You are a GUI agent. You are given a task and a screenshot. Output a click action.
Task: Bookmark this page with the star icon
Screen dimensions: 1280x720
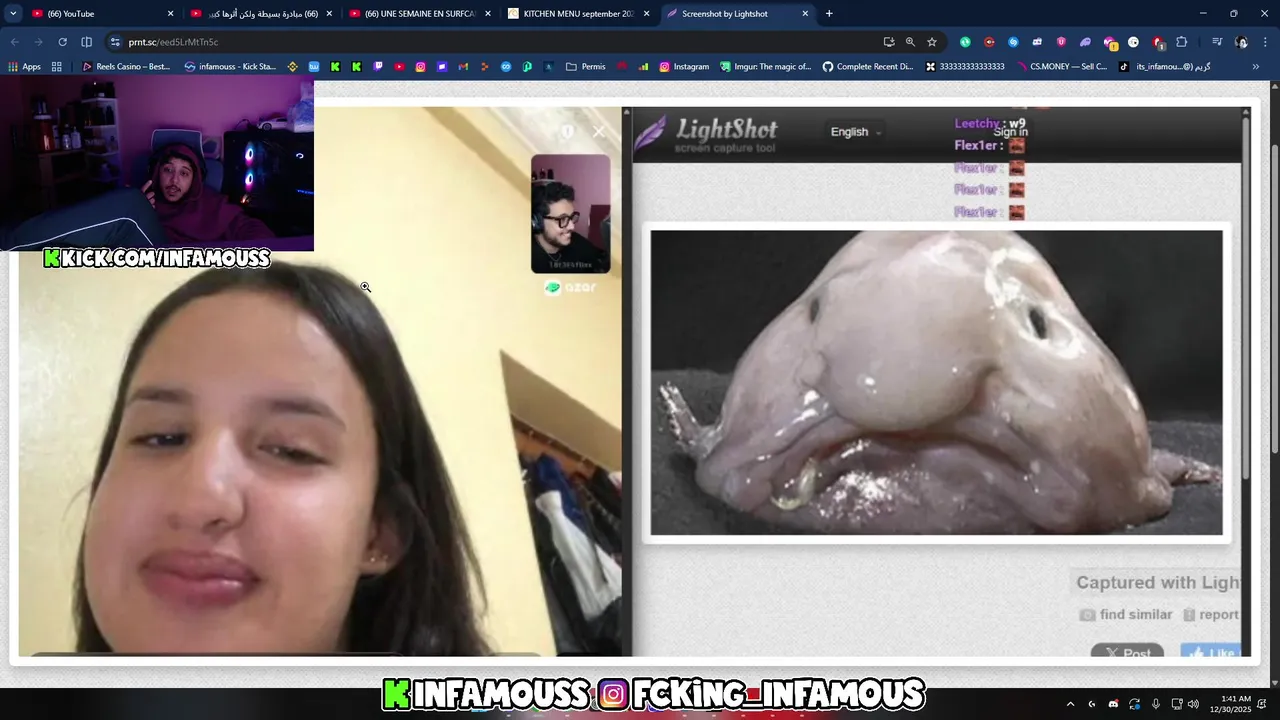click(932, 42)
